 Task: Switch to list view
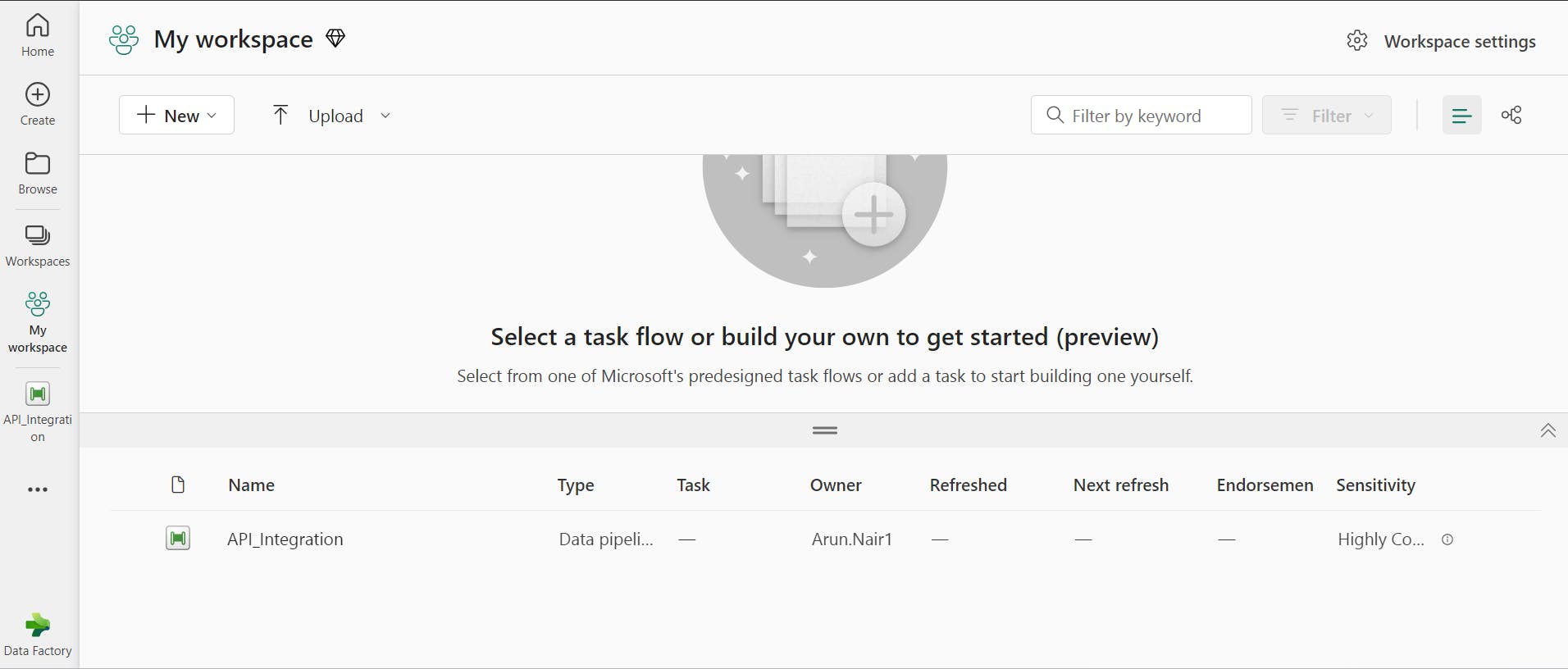1461,115
